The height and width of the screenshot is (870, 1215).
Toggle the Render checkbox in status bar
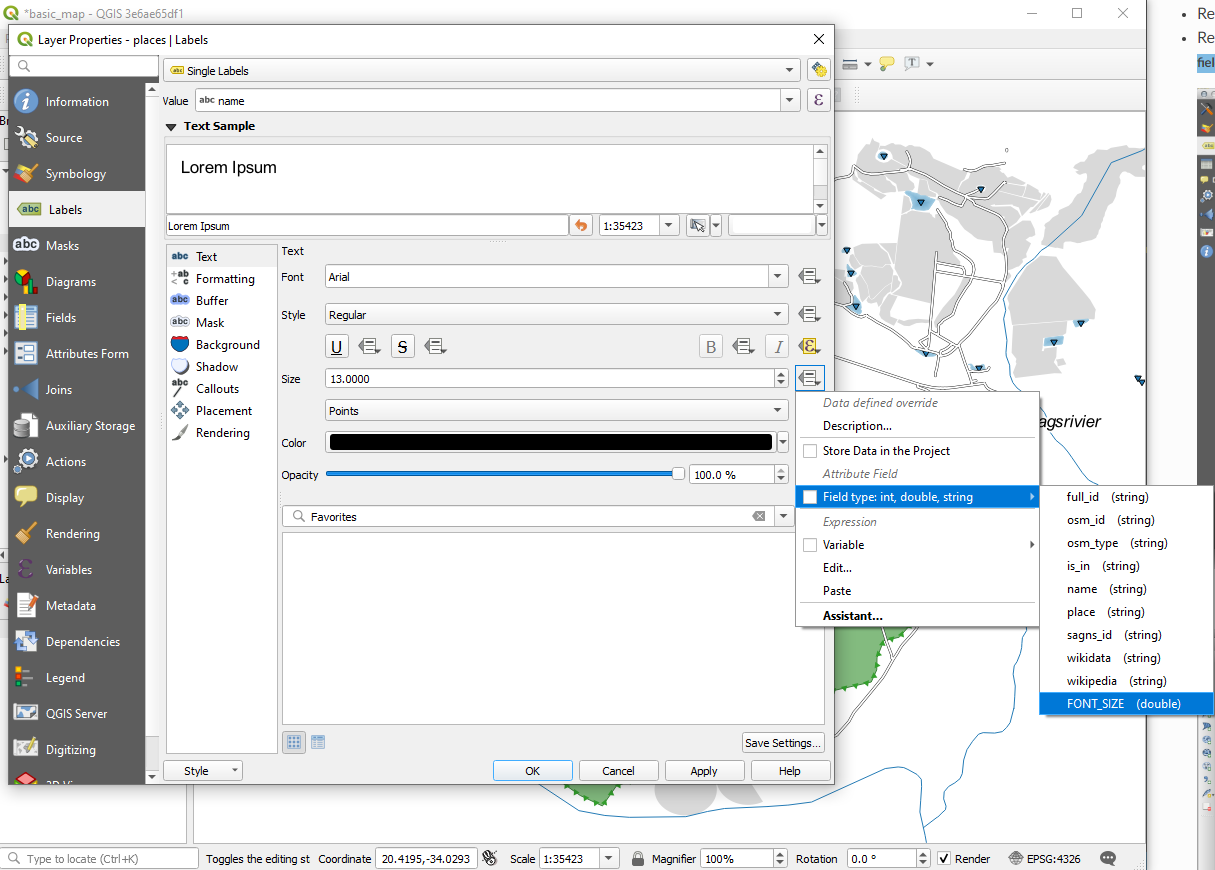[943, 859]
